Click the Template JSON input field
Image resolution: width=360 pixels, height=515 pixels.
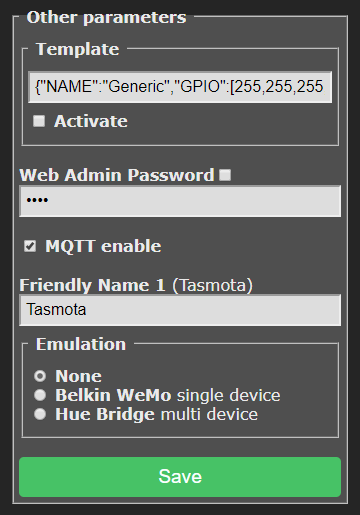click(x=180, y=87)
